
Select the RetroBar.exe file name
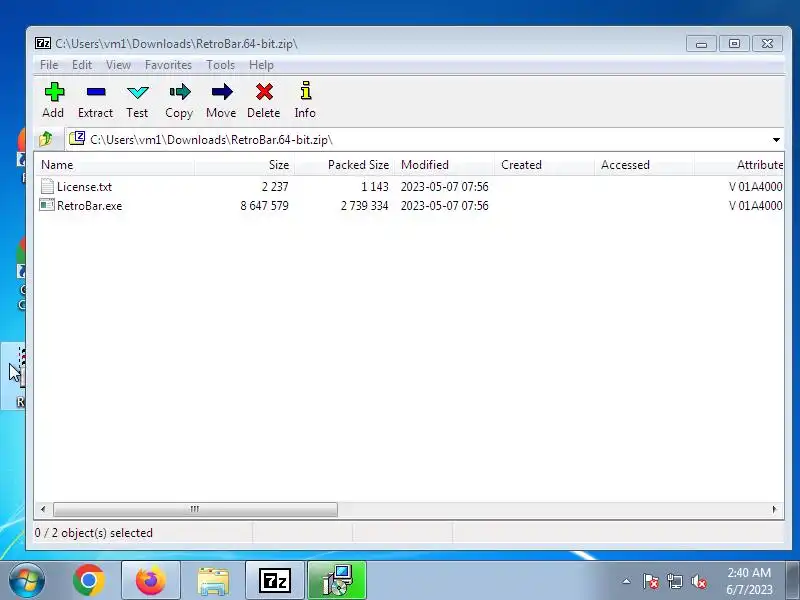(x=89, y=206)
